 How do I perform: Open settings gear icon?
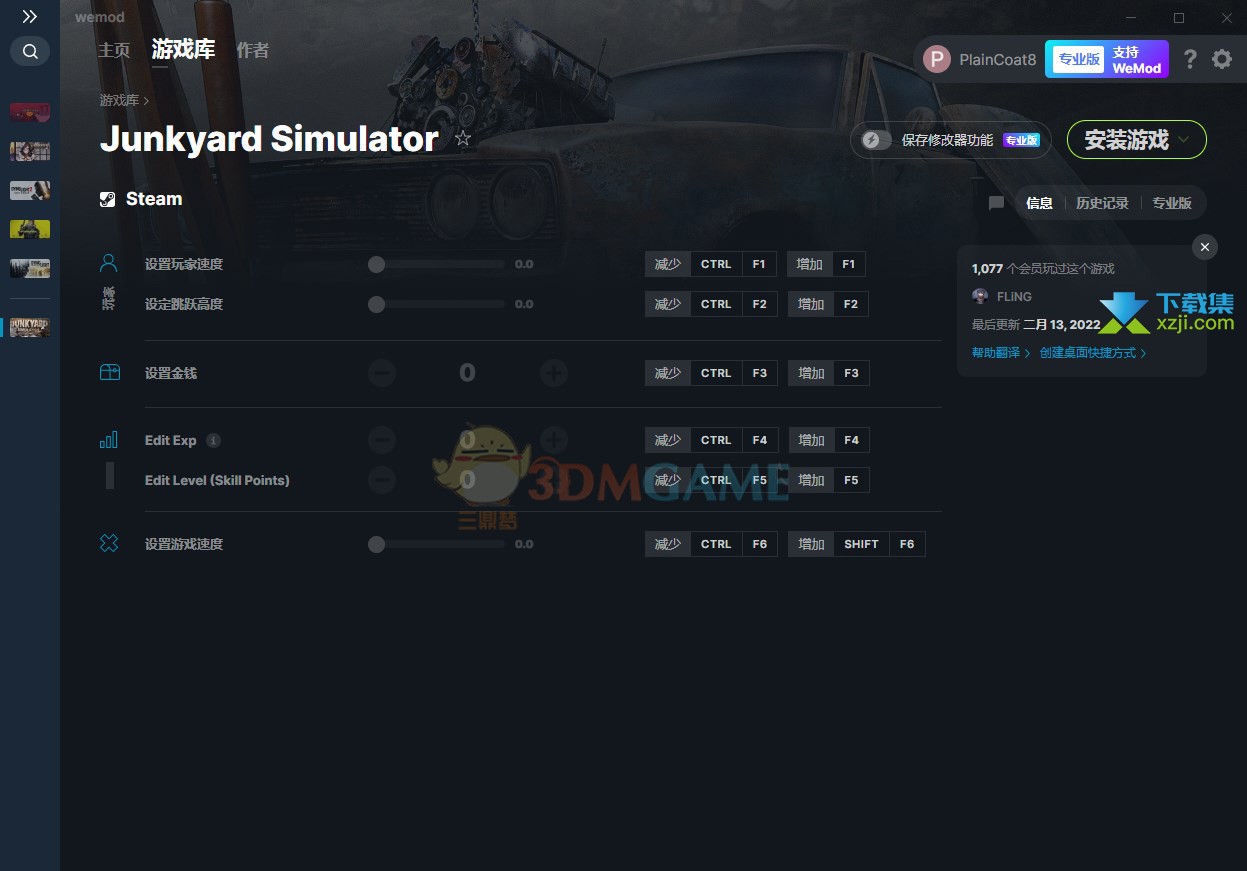(1222, 59)
